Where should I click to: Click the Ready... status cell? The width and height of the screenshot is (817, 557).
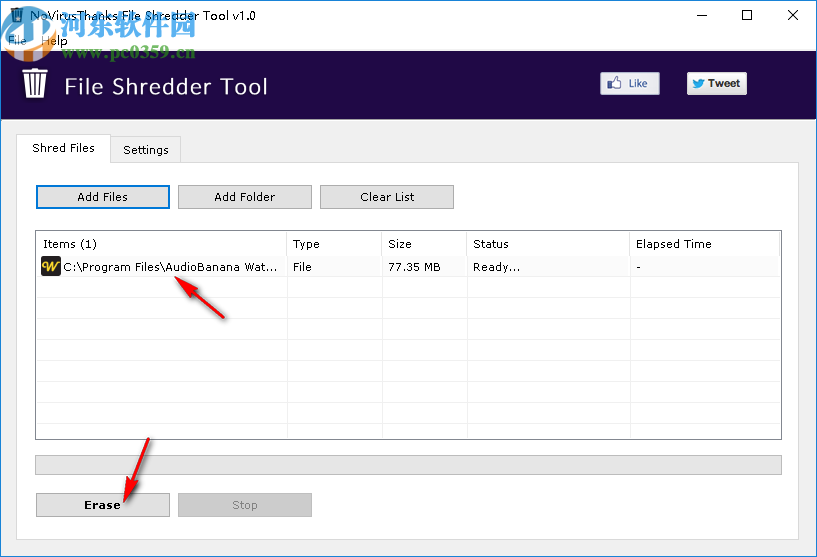point(497,267)
